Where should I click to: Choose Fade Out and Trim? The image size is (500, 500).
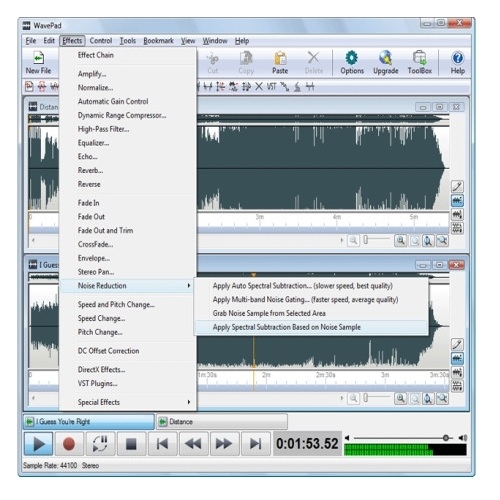pos(128,230)
